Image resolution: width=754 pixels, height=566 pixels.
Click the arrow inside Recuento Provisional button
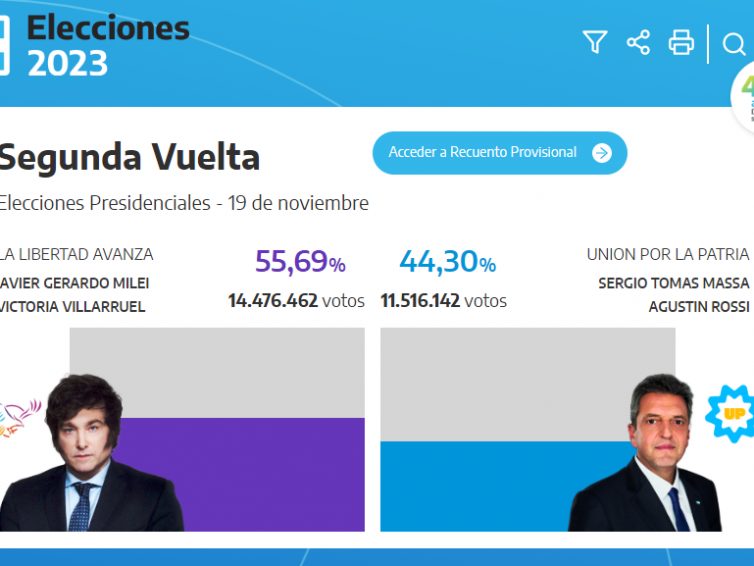601,153
